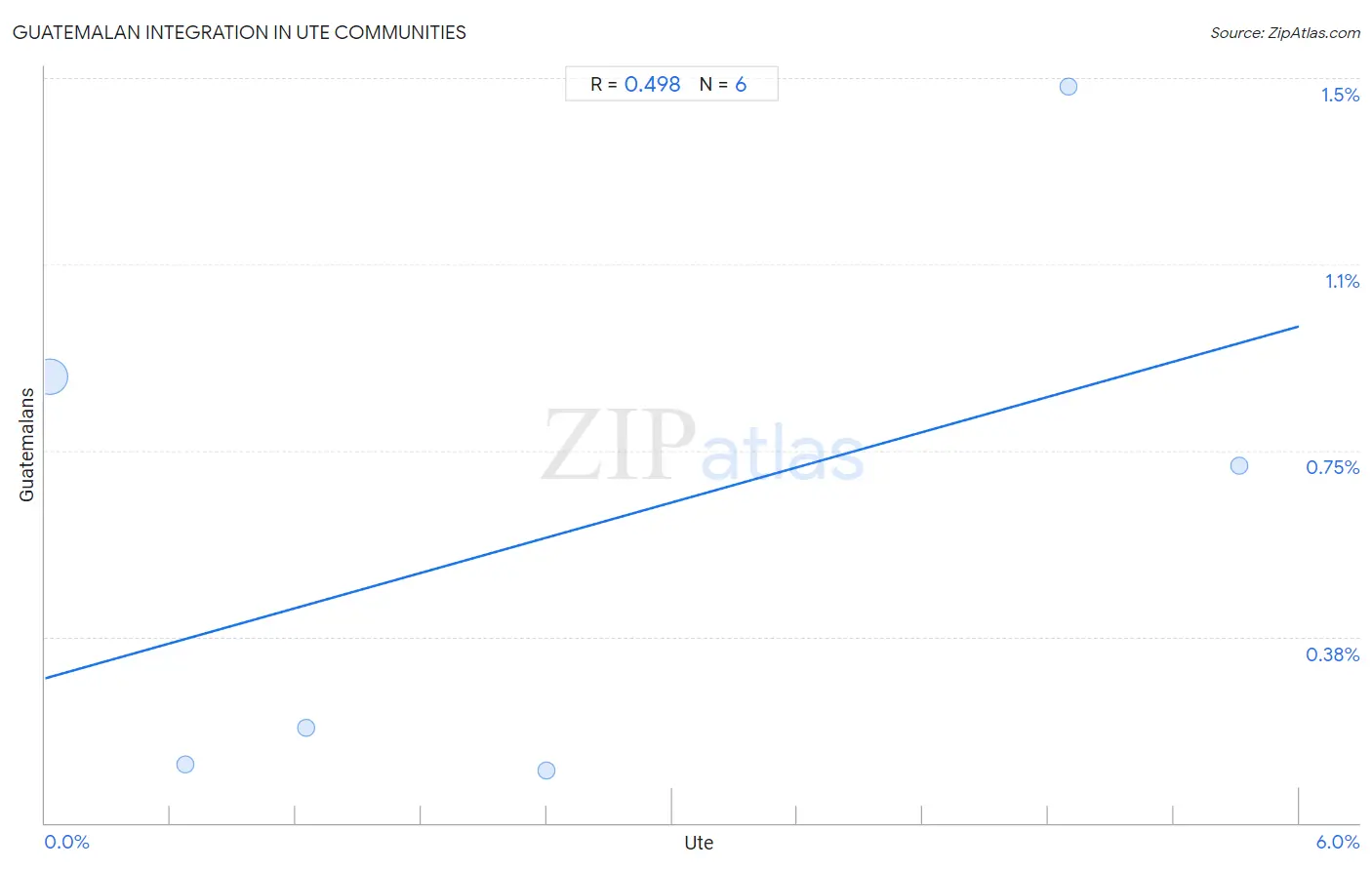The width and height of the screenshot is (1372, 870).
Task: Click the 0.0% x-axis tick label
Action: tap(67, 843)
